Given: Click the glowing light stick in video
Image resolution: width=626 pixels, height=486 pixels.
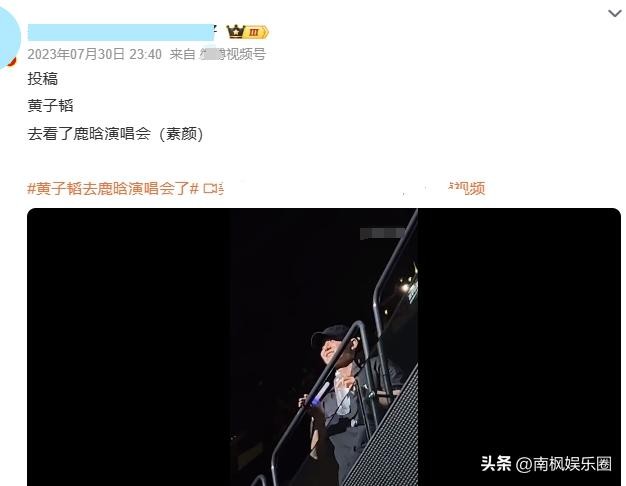Looking at the screenshot, I should click(321, 394).
